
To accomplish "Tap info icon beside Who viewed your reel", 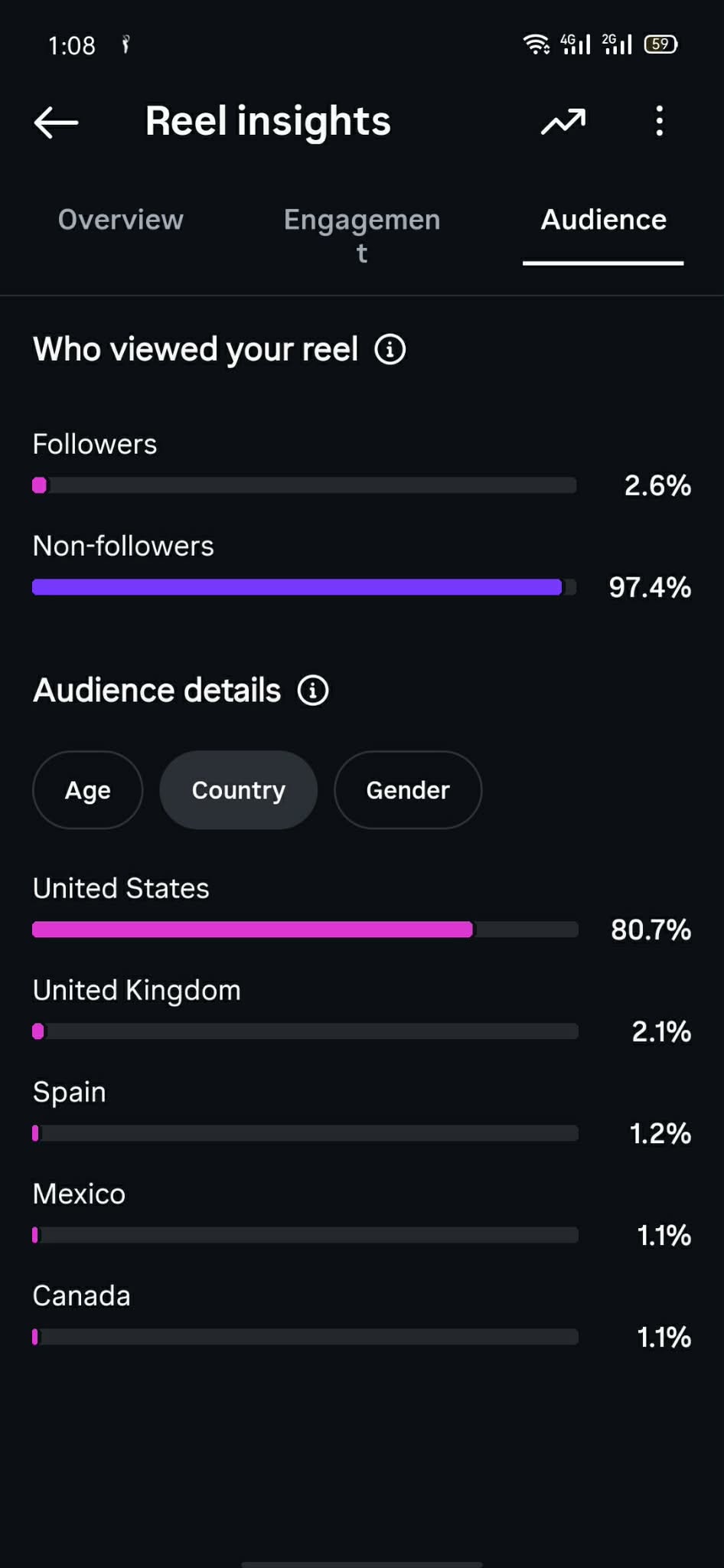I will pyautogui.click(x=390, y=350).
